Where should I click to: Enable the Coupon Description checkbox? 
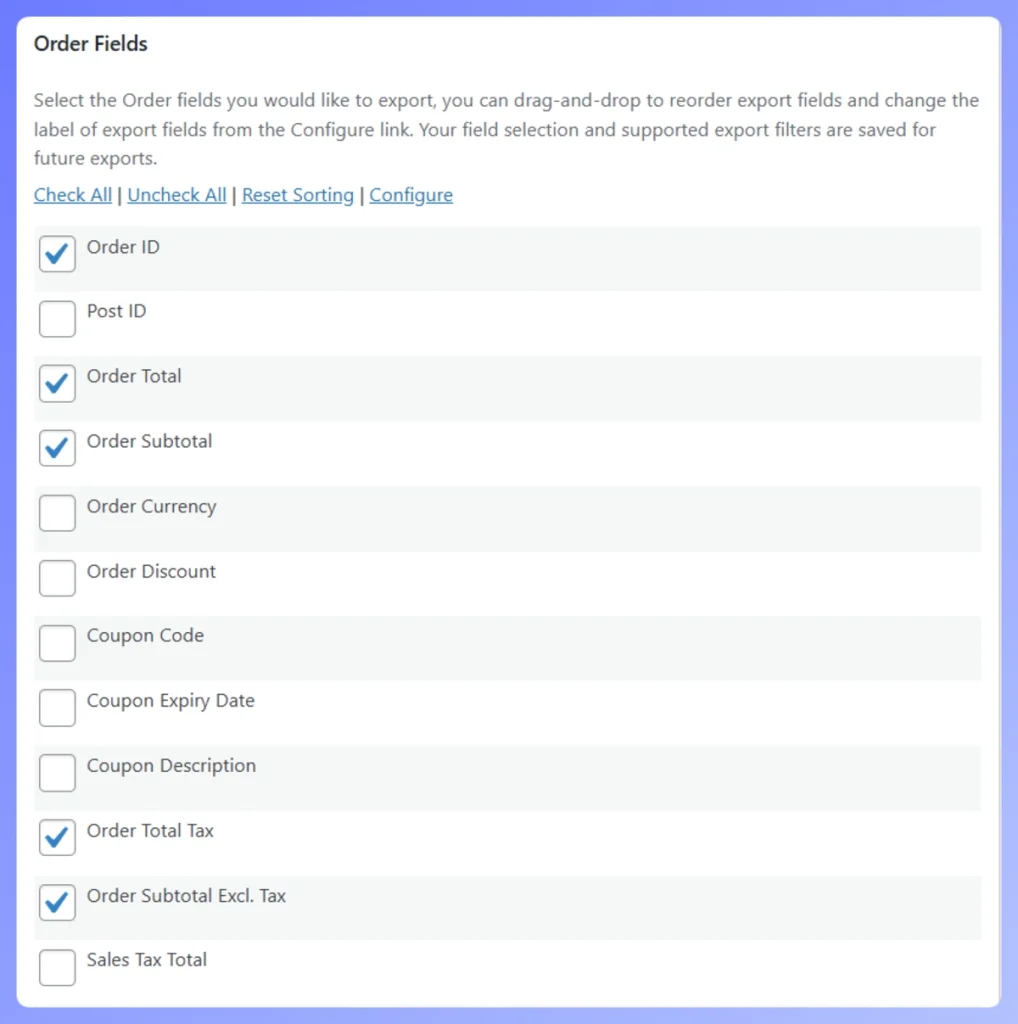57,773
